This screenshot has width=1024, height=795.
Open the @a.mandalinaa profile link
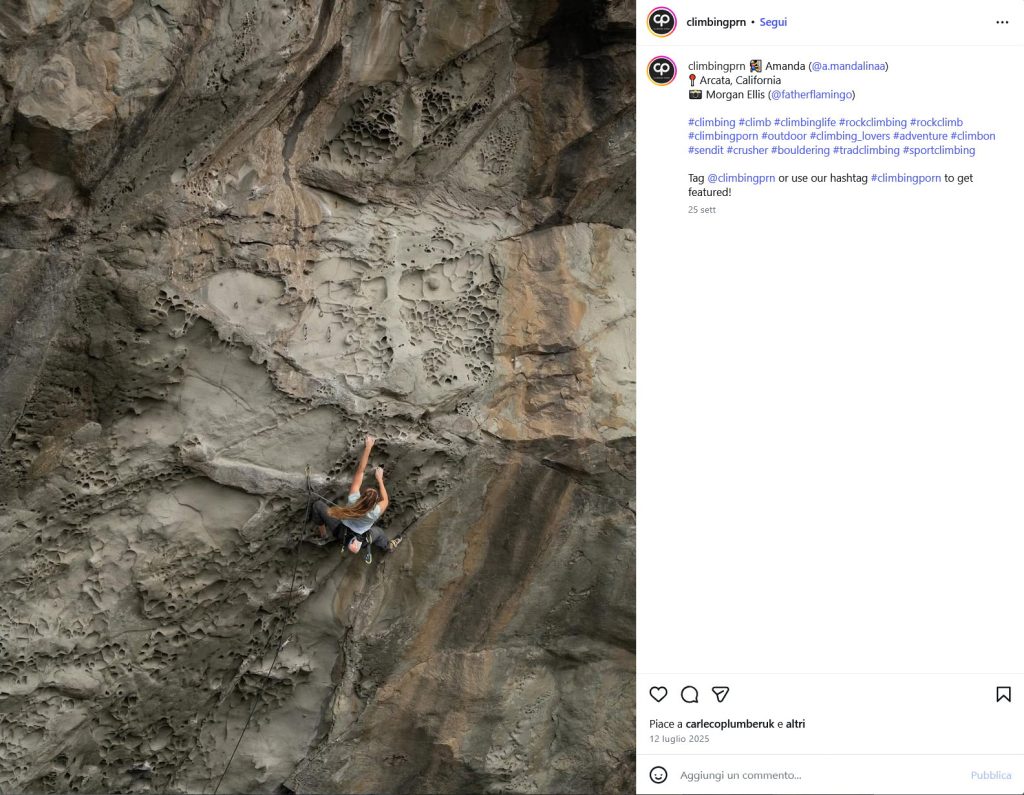pyautogui.click(x=848, y=66)
